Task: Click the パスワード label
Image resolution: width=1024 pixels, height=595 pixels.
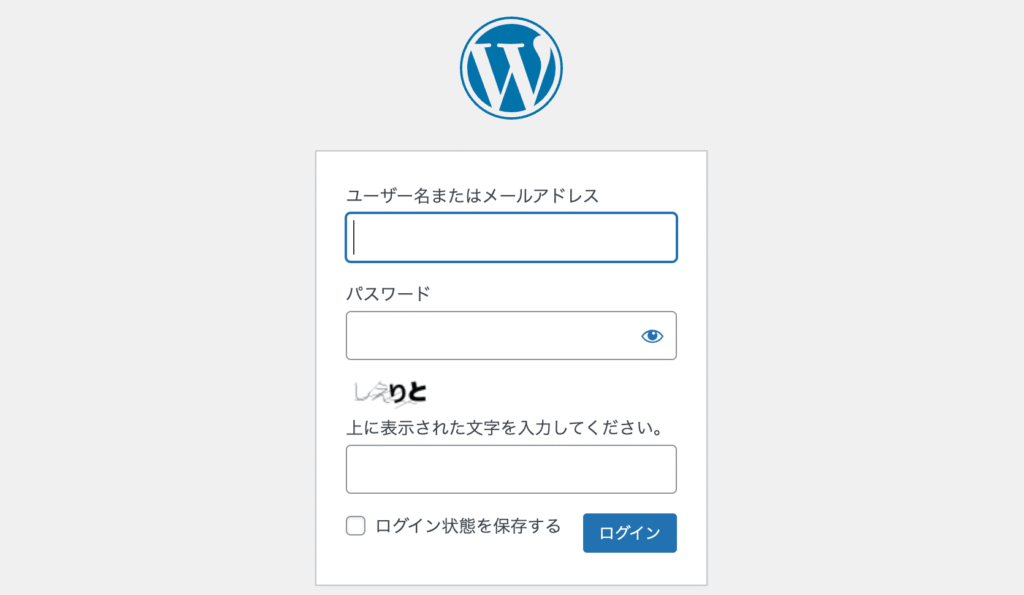Action: pos(388,294)
